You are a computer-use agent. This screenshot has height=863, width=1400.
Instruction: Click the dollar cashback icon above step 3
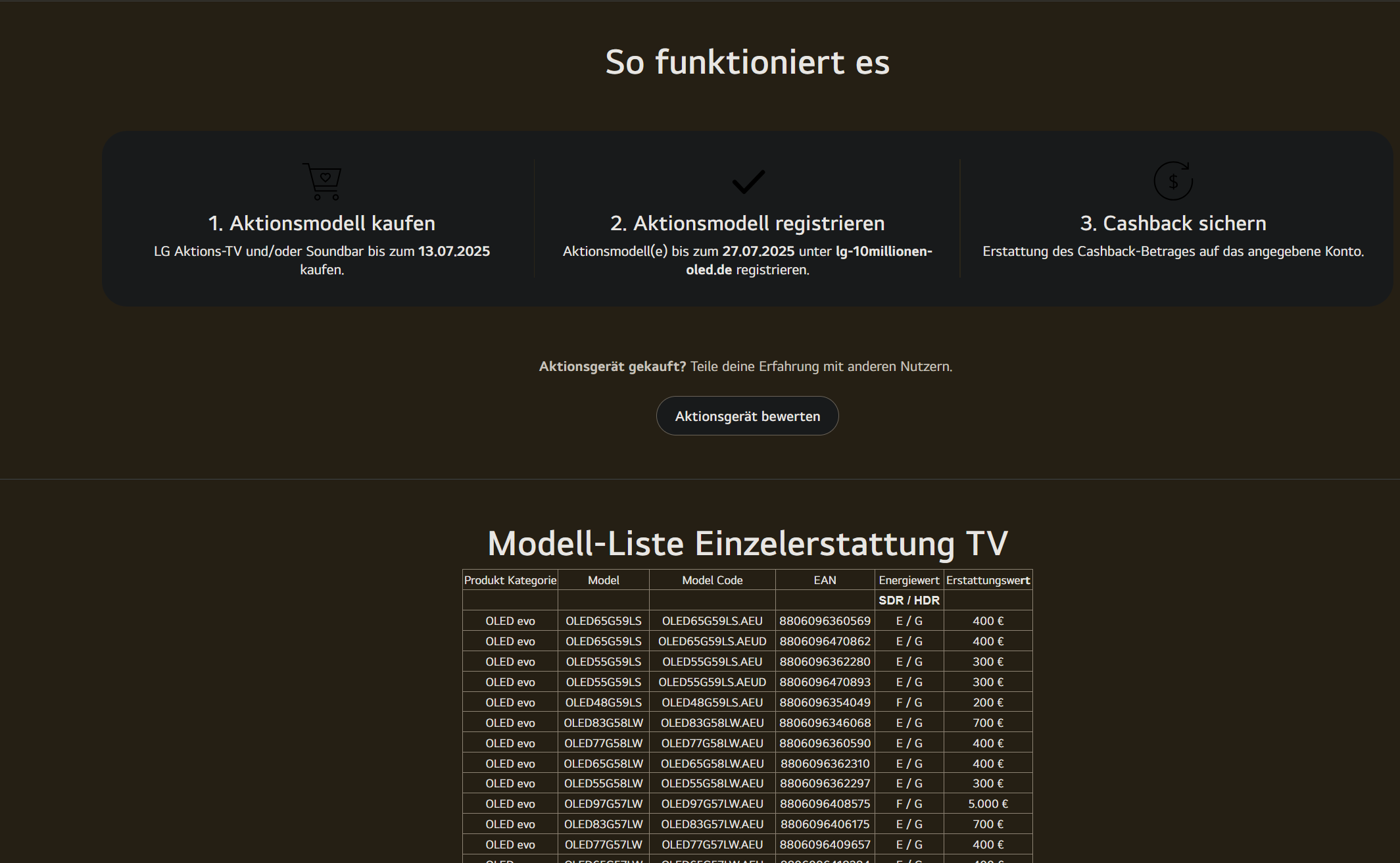[1172, 182]
